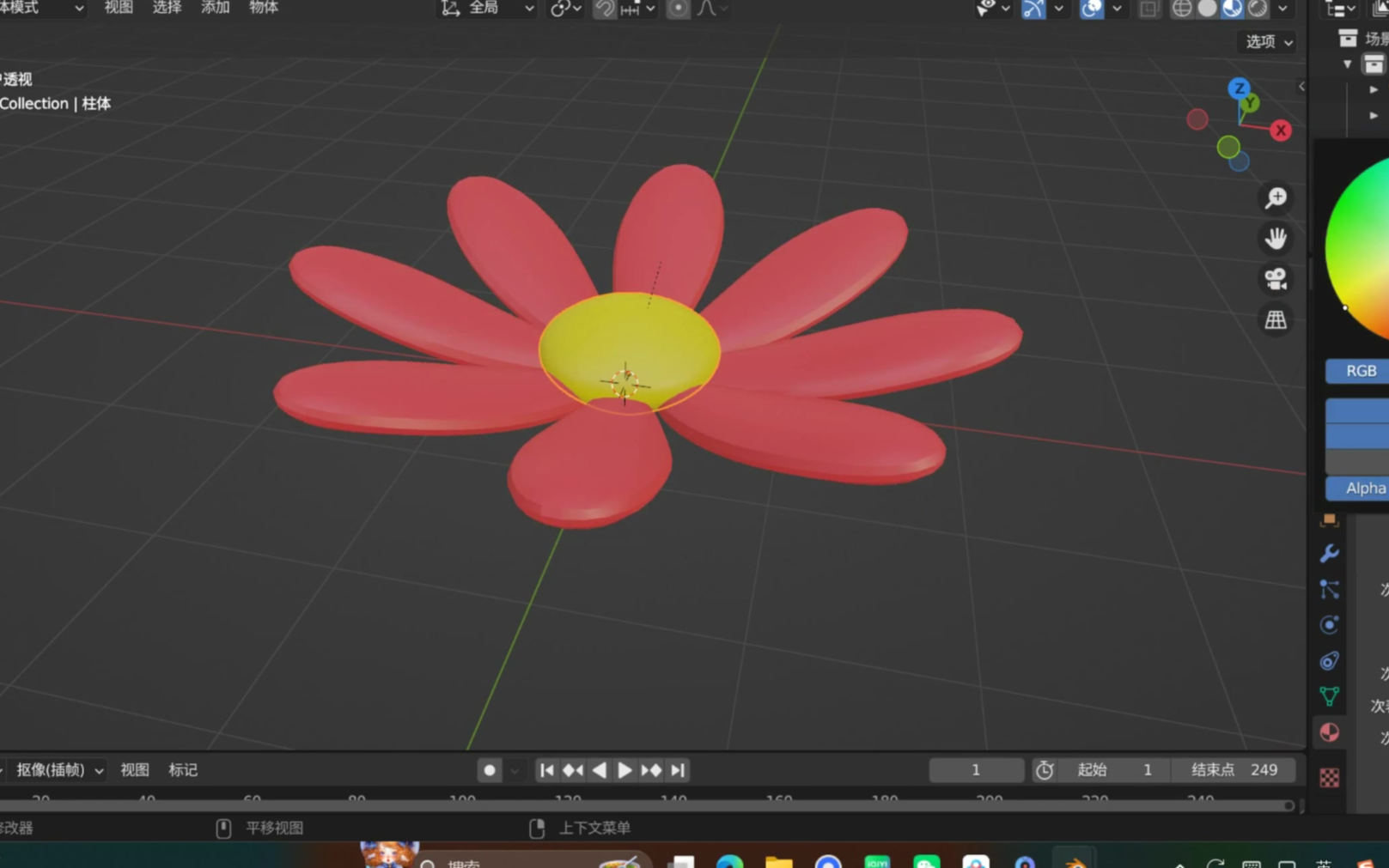Screen dimensions: 1389x868
Task: Open the Object Data green triangle tab
Action: [1329, 696]
